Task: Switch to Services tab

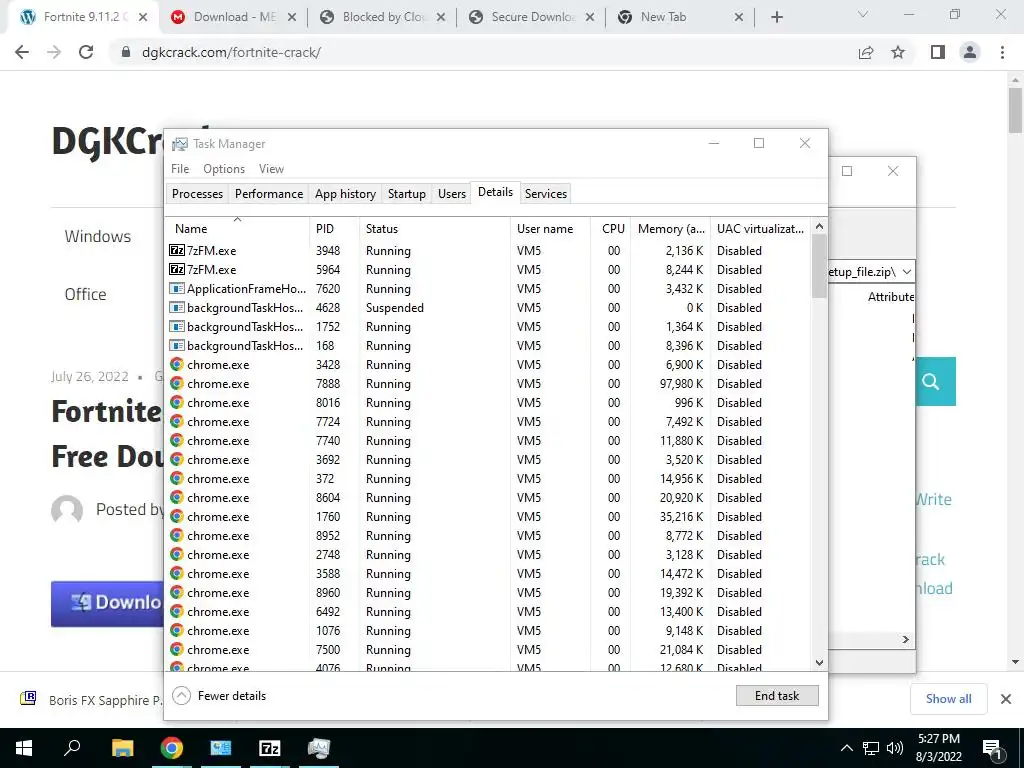Action: (x=546, y=194)
